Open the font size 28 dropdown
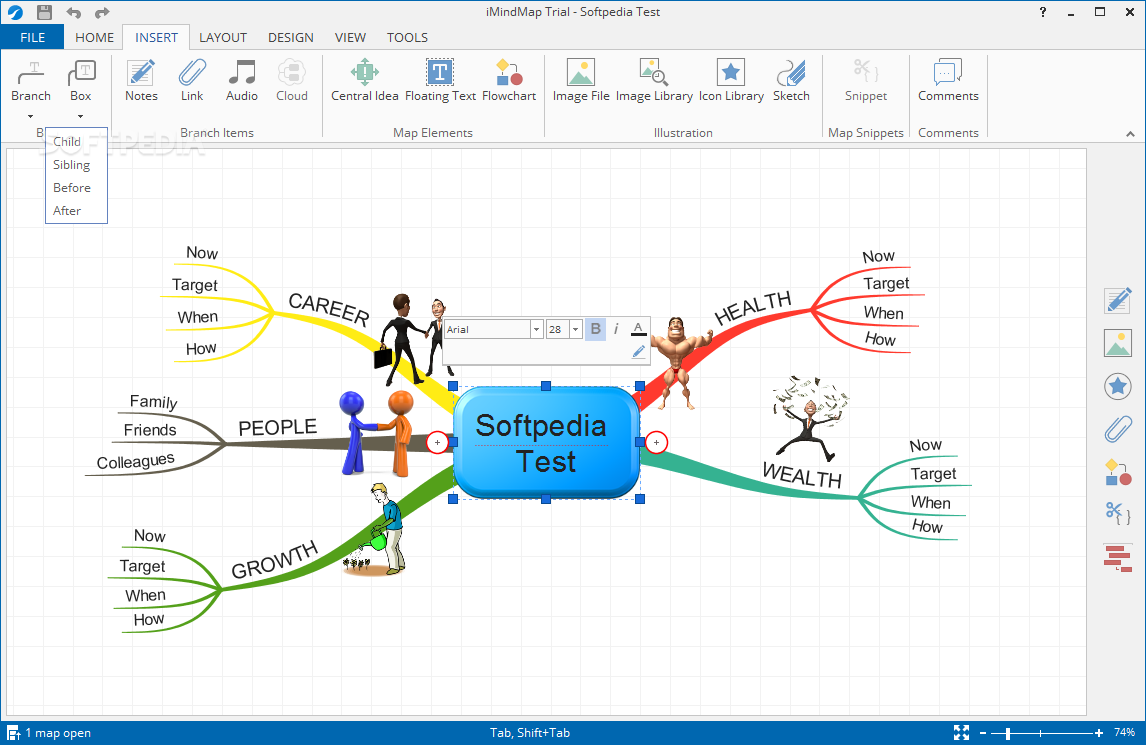Screen dimensions: 1146x745 coord(575,329)
